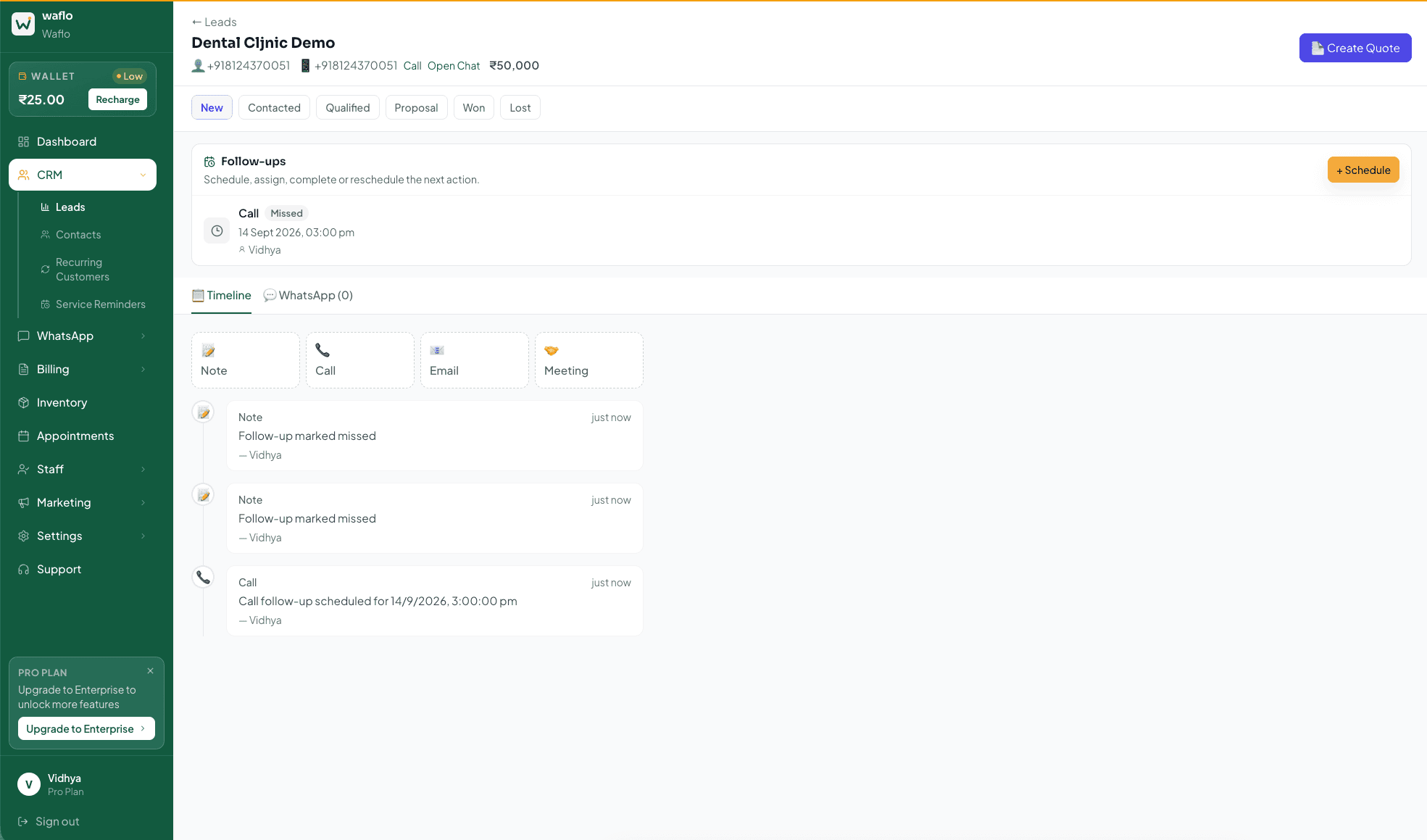Set lead stage to New
Screen dimensions: 1427x840
click(x=212, y=107)
